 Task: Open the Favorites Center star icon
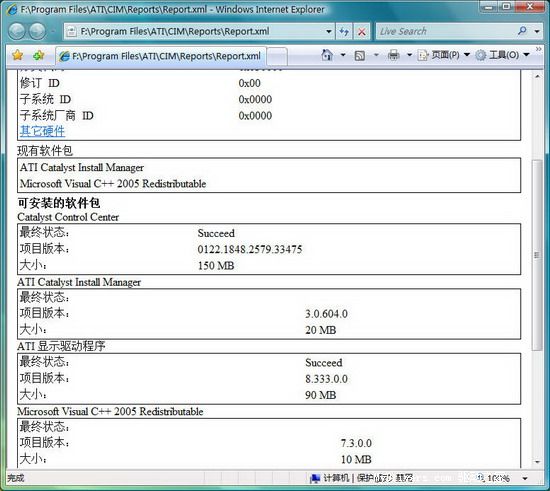click(x=18, y=55)
